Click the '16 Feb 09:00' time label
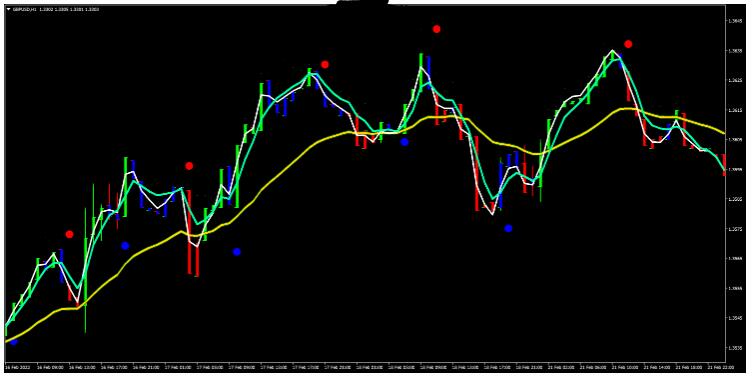752x378 pixels. 49,367
